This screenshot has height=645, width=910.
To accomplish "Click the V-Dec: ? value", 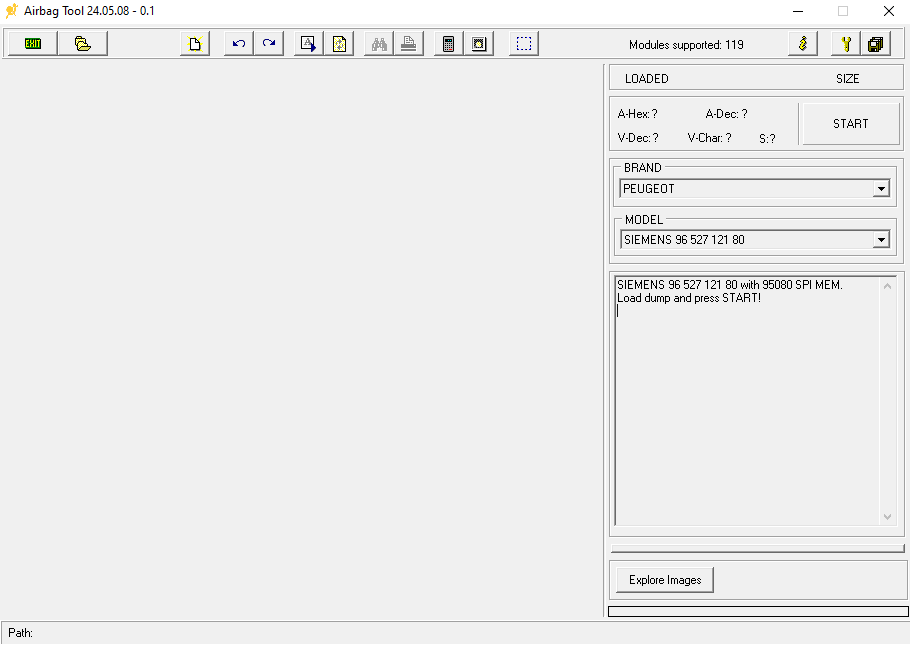I will (638, 138).
